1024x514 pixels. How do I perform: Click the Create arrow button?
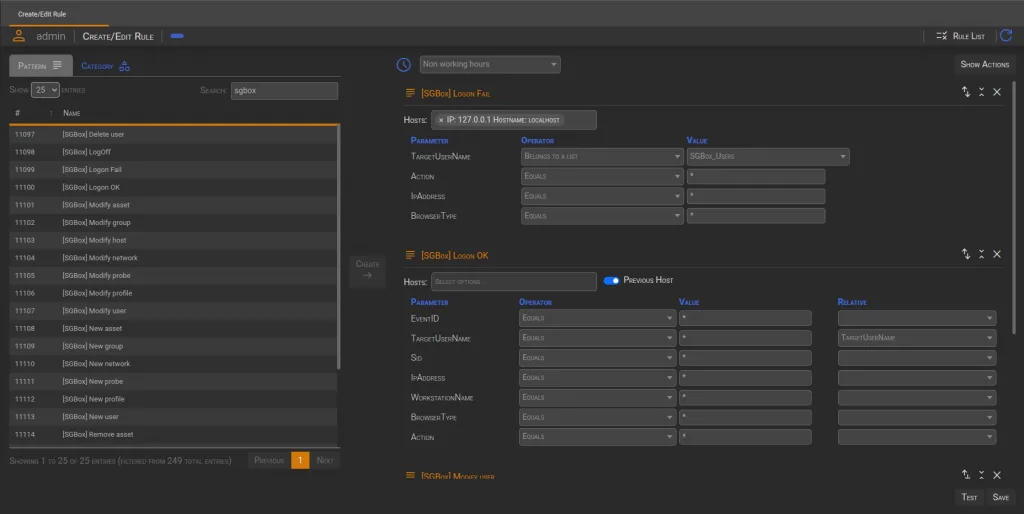368,270
